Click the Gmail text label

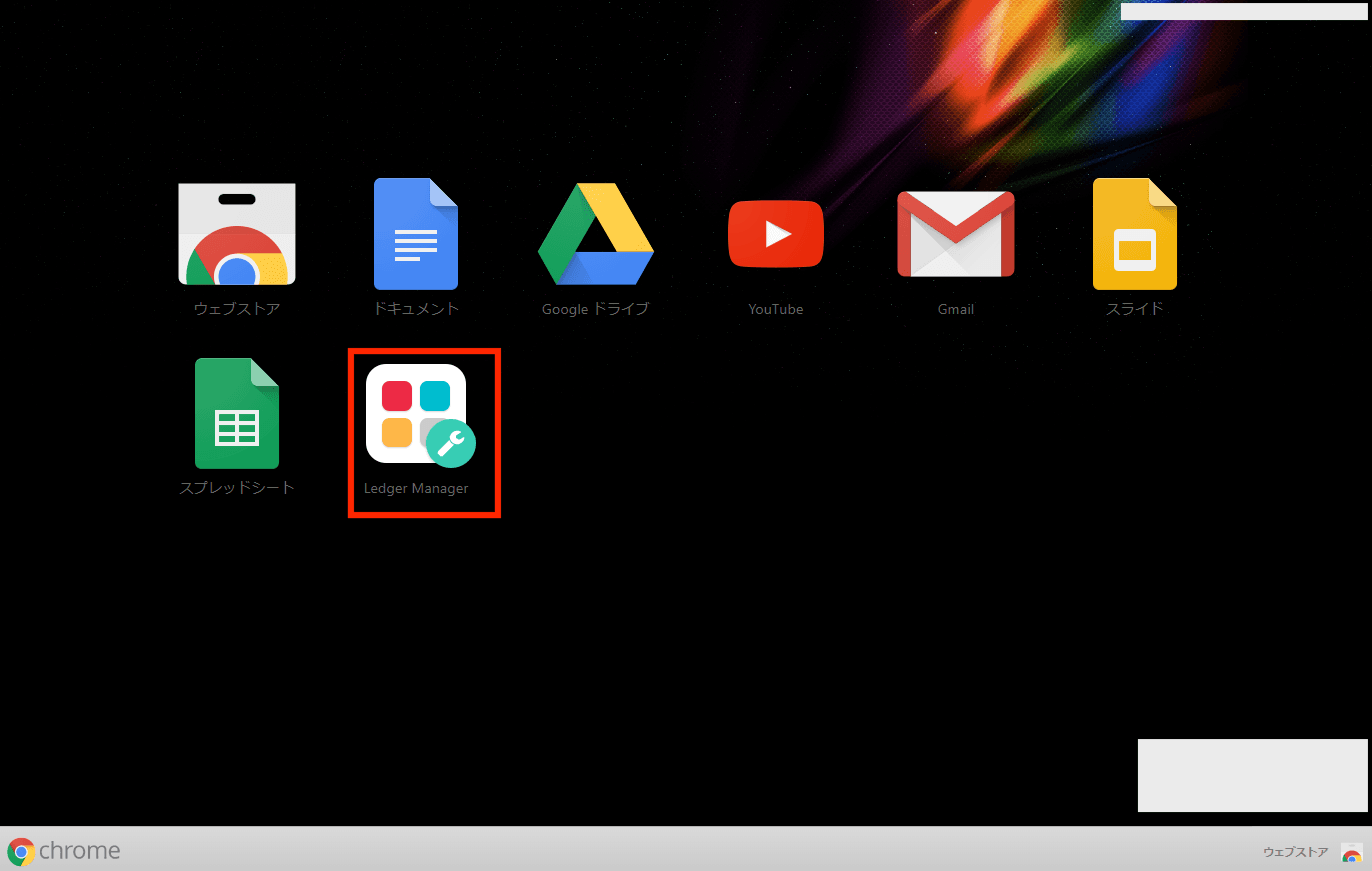click(x=956, y=309)
